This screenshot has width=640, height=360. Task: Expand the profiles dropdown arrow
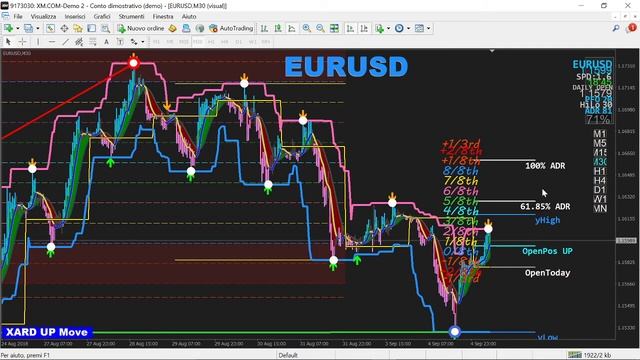pos(38,28)
